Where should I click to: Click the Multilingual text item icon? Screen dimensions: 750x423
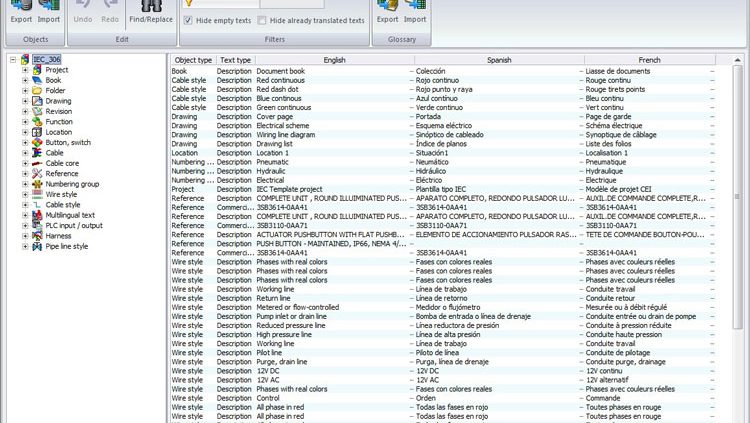point(37,215)
